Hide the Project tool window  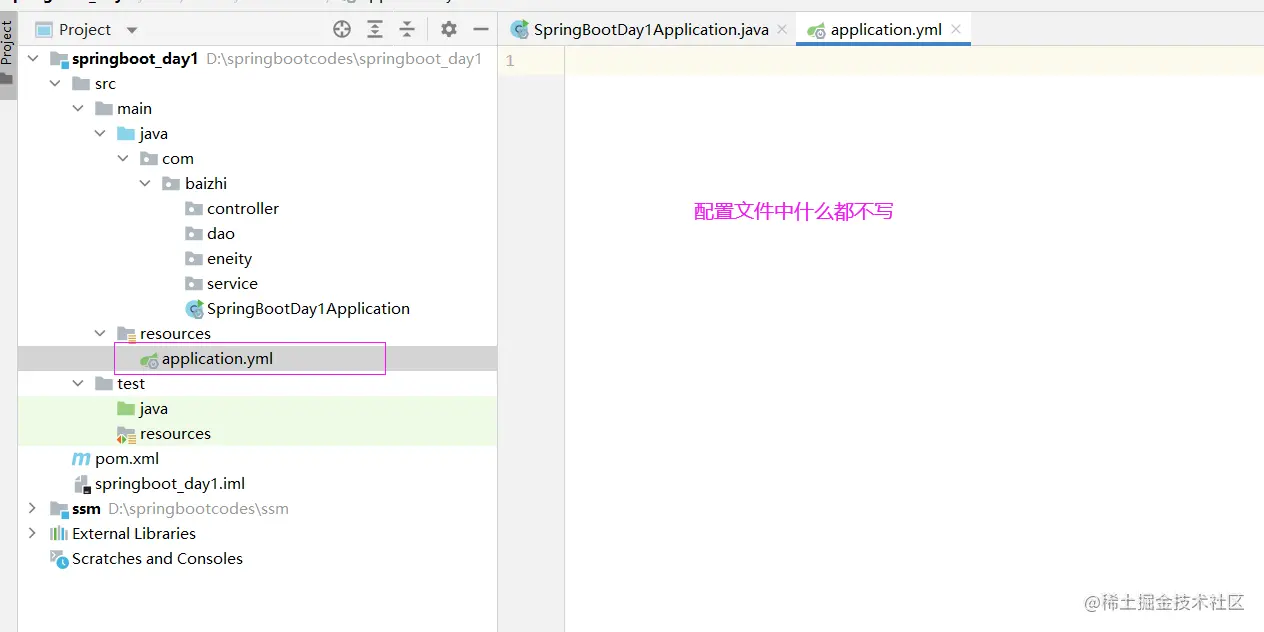pos(481,29)
